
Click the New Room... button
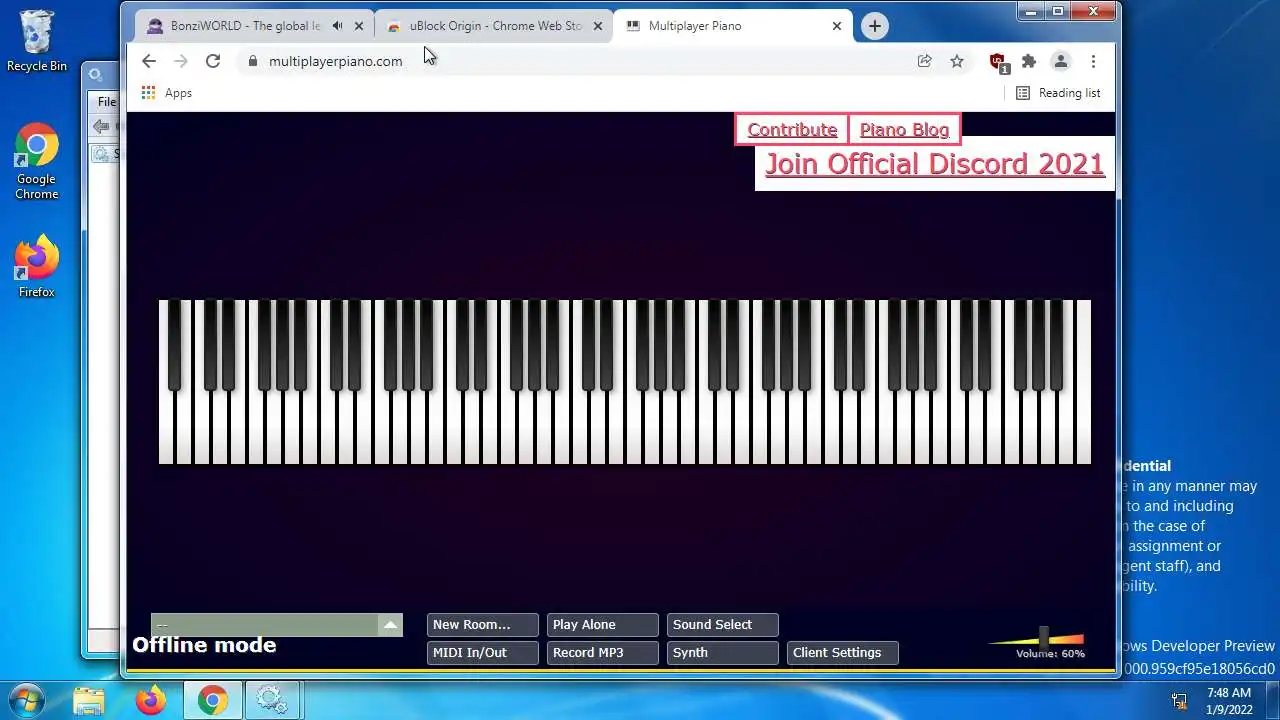(x=483, y=625)
